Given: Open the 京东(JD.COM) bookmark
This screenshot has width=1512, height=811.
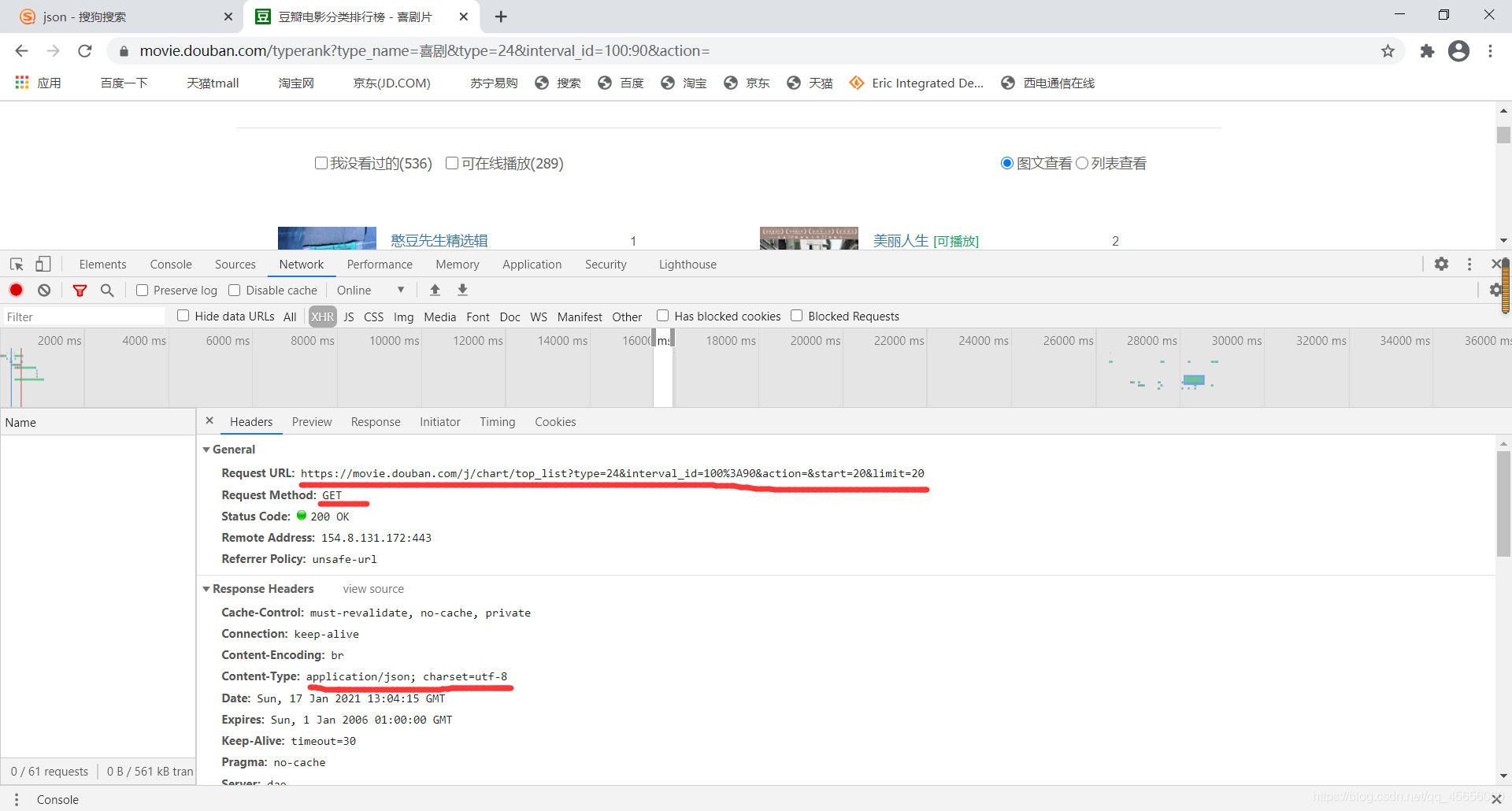Looking at the screenshot, I should pos(392,83).
